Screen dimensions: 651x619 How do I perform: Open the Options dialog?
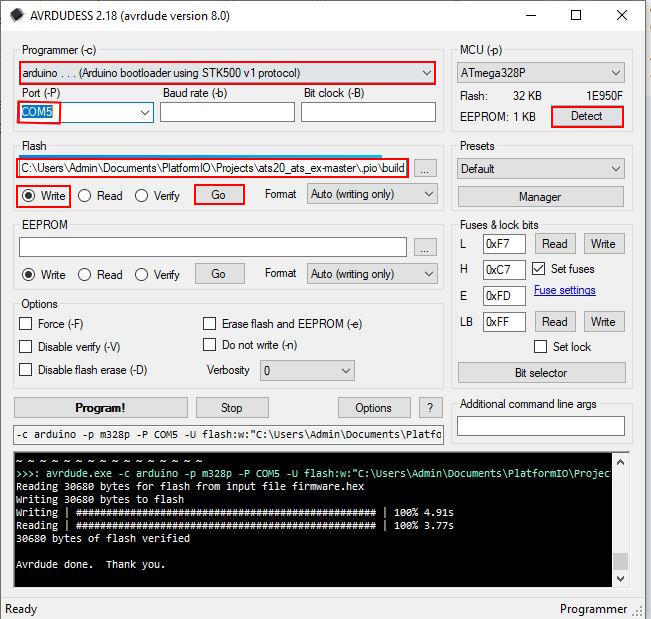374,408
